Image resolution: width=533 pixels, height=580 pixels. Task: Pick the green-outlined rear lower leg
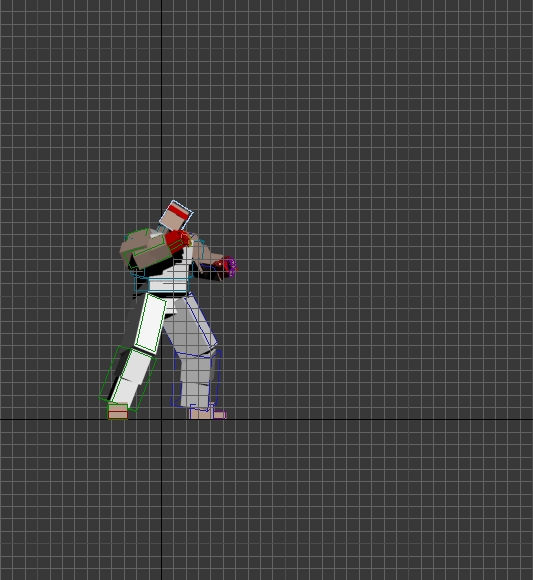[x=128, y=378]
